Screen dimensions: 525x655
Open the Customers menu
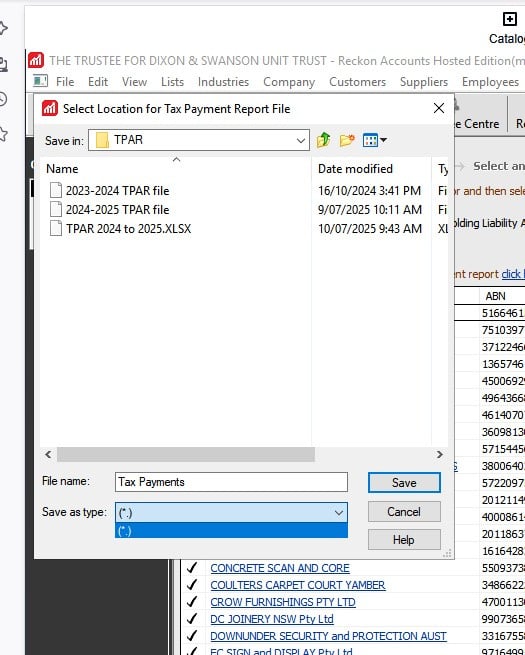(357, 81)
